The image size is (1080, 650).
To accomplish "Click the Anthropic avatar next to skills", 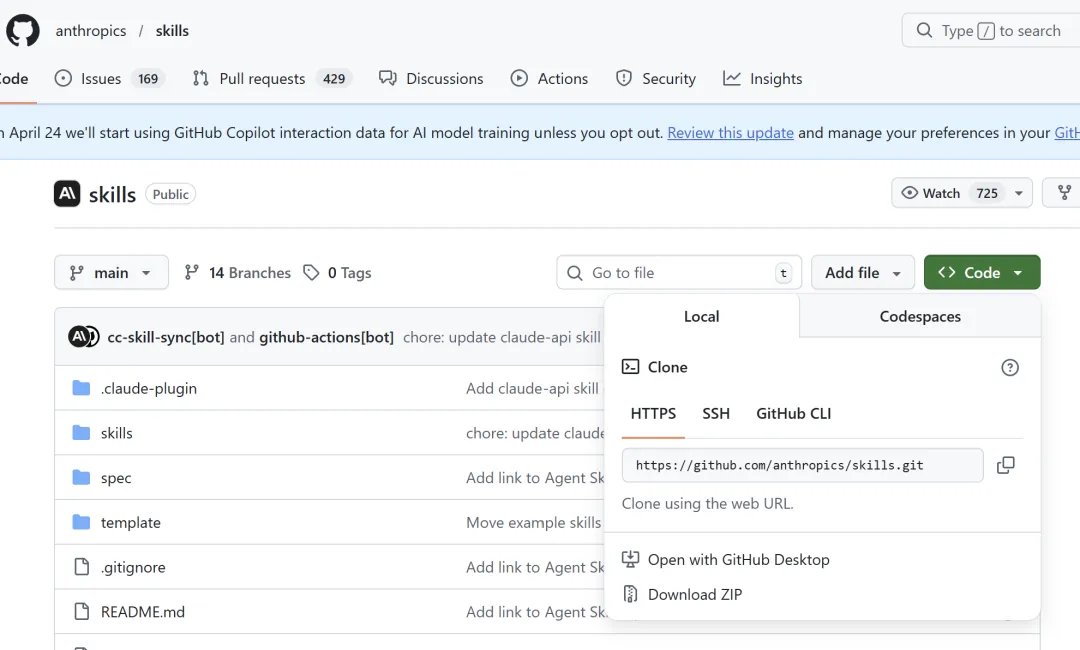I will [67, 194].
